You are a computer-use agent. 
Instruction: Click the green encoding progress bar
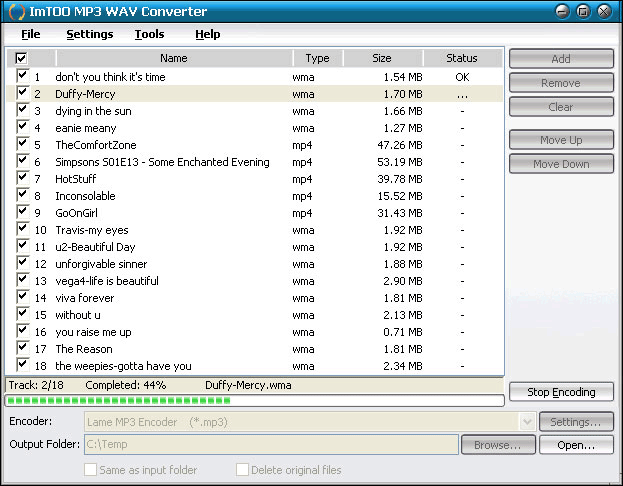pyautogui.click(x=254, y=400)
